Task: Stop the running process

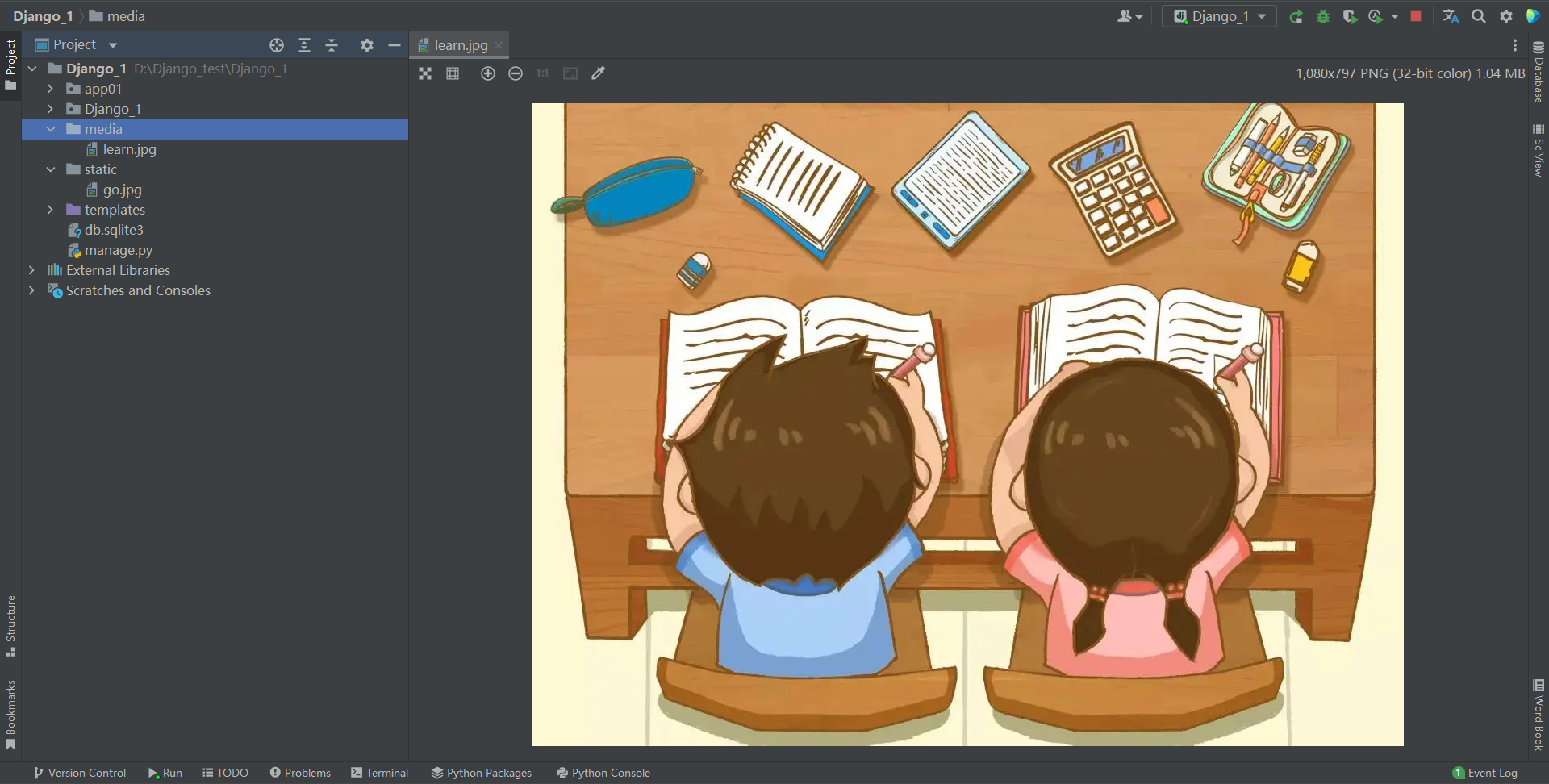Action: pyautogui.click(x=1416, y=16)
